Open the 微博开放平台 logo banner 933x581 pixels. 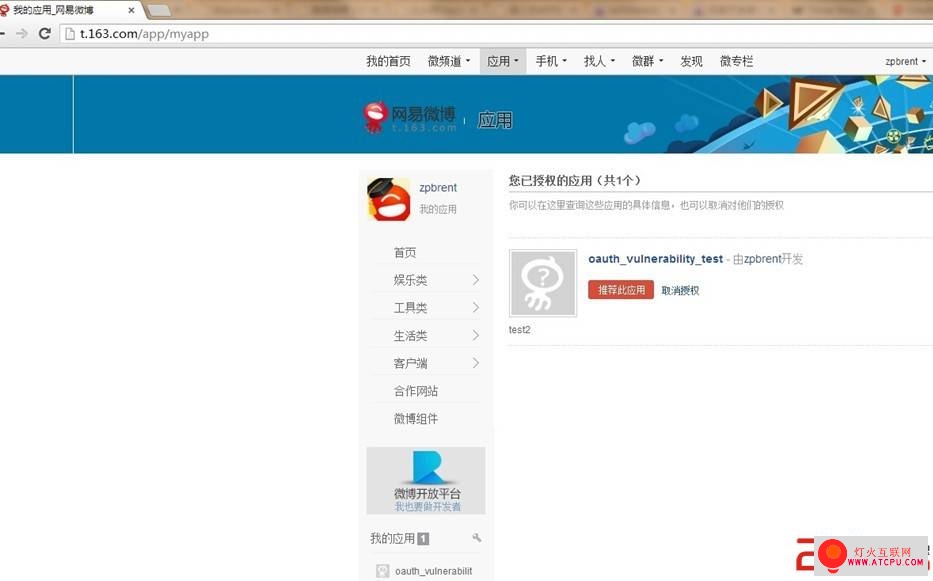[426, 481]
